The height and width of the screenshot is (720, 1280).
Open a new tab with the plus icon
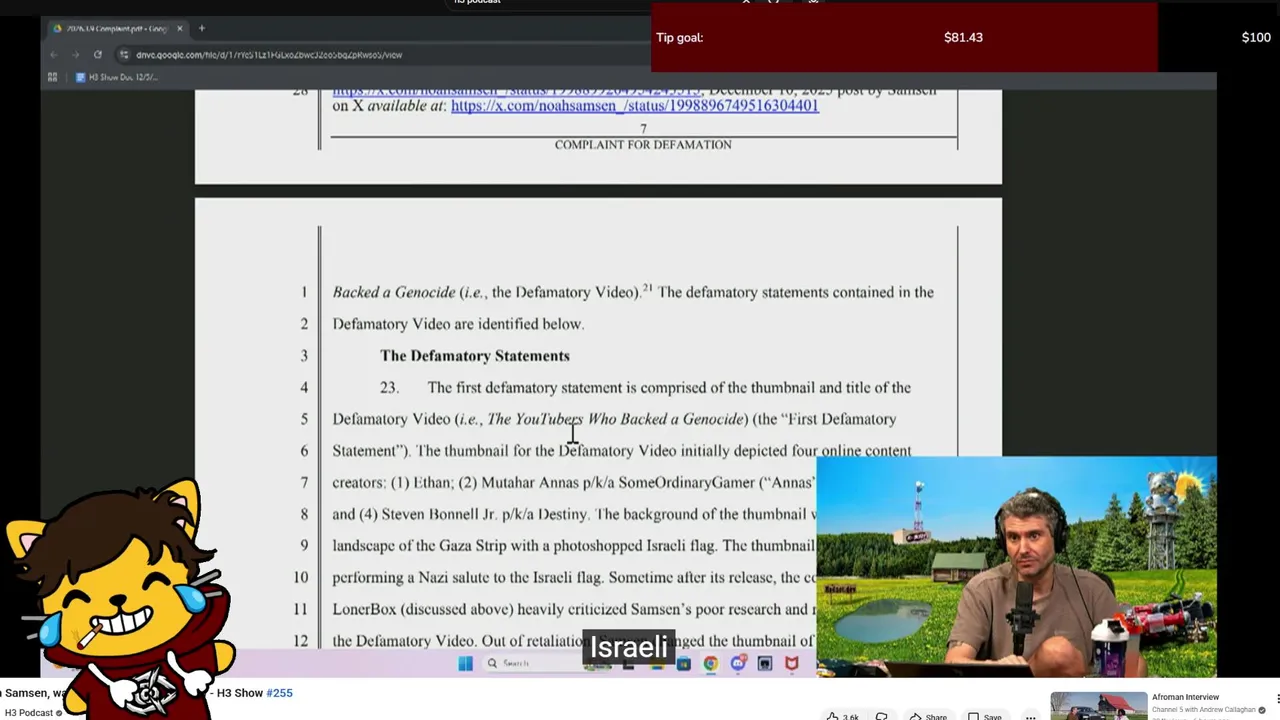tap(201, 28)
